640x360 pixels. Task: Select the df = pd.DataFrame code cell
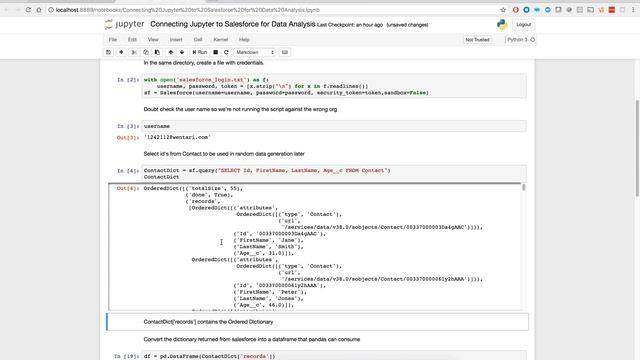(334, 356)
